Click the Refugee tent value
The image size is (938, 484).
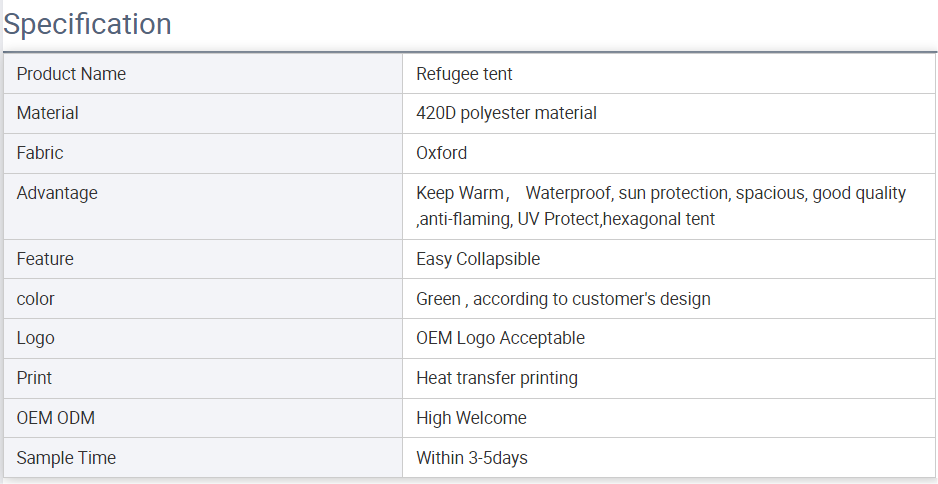464,74
